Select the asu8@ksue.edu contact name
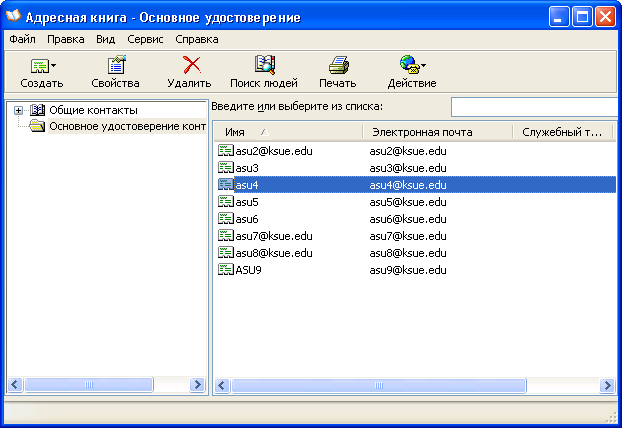The width and height of the screenshot is (622, 428). click(x=274, y=253)
